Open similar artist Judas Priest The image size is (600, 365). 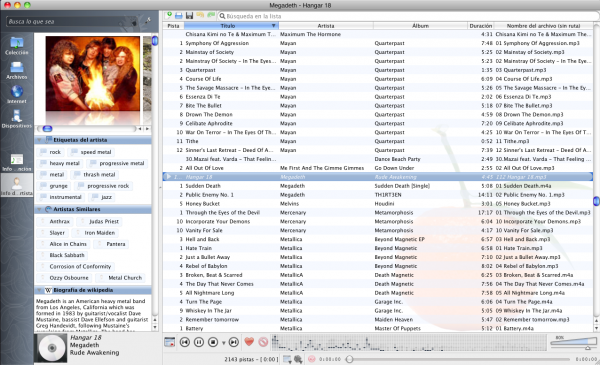[99, 222]
